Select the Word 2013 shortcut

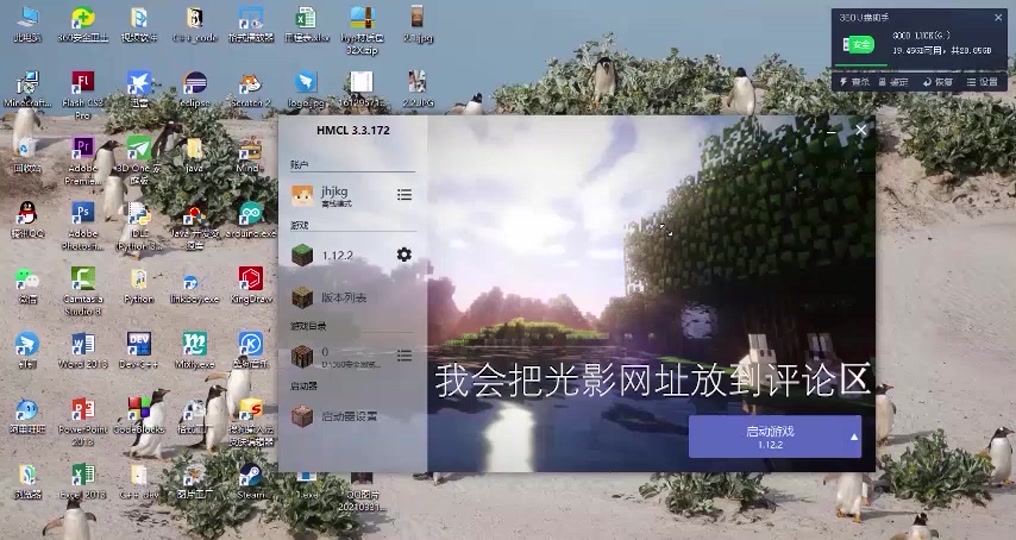(x=83, y=350)
